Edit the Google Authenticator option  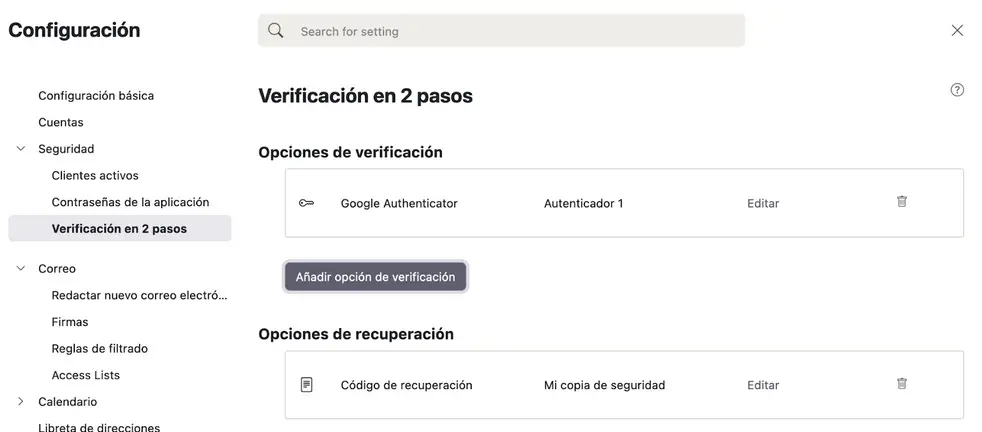763,203
